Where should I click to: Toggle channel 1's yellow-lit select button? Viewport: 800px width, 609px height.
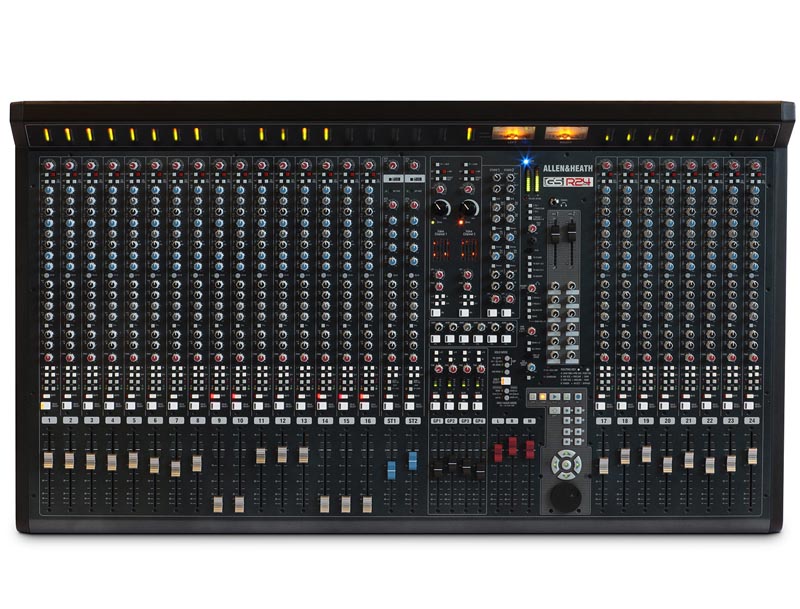tap(45, 406)
